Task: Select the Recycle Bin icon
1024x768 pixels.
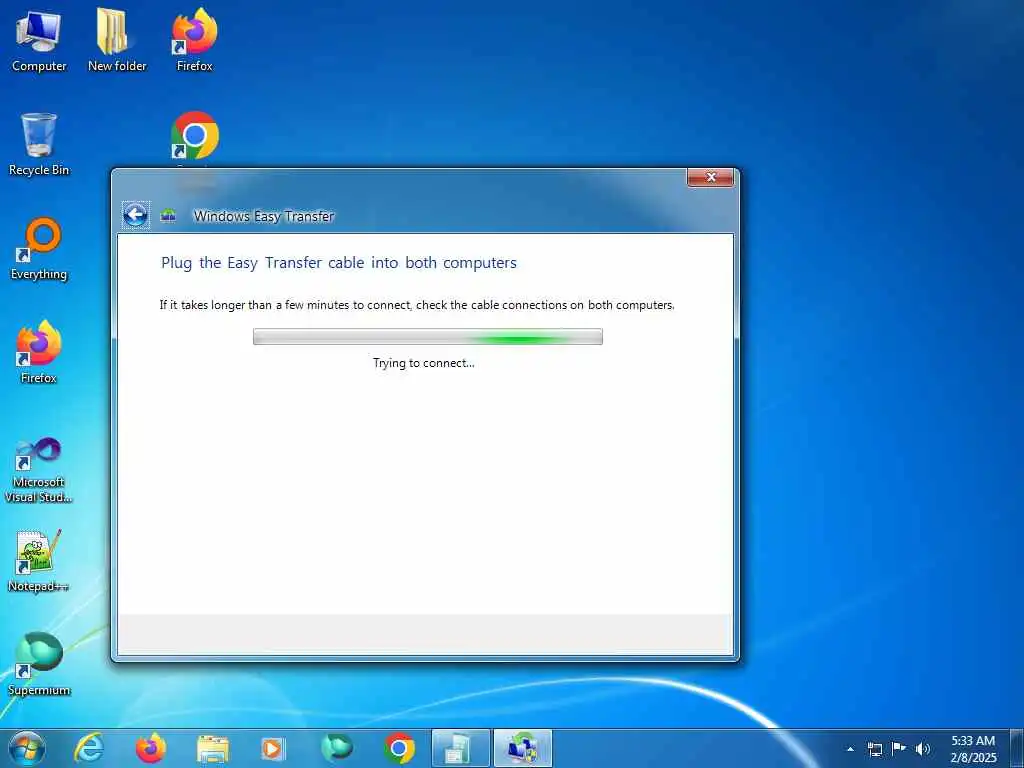Action: pos(39,145)
